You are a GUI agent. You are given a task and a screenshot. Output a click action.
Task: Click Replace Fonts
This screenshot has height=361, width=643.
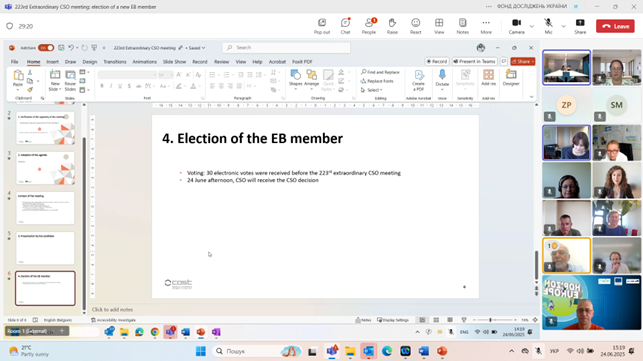377,81
